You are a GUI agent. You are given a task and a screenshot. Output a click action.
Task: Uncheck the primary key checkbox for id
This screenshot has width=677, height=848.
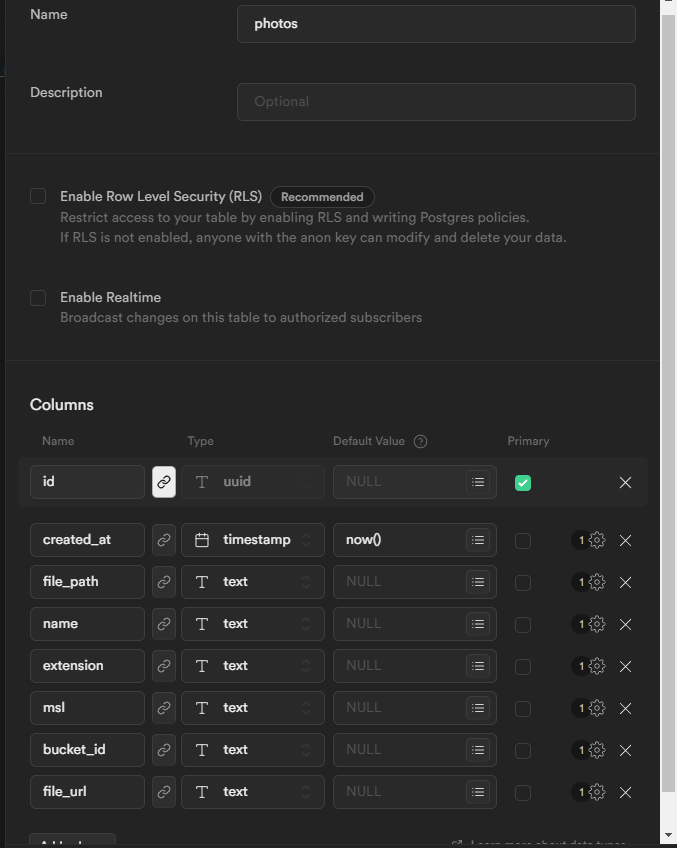(523, 483)
